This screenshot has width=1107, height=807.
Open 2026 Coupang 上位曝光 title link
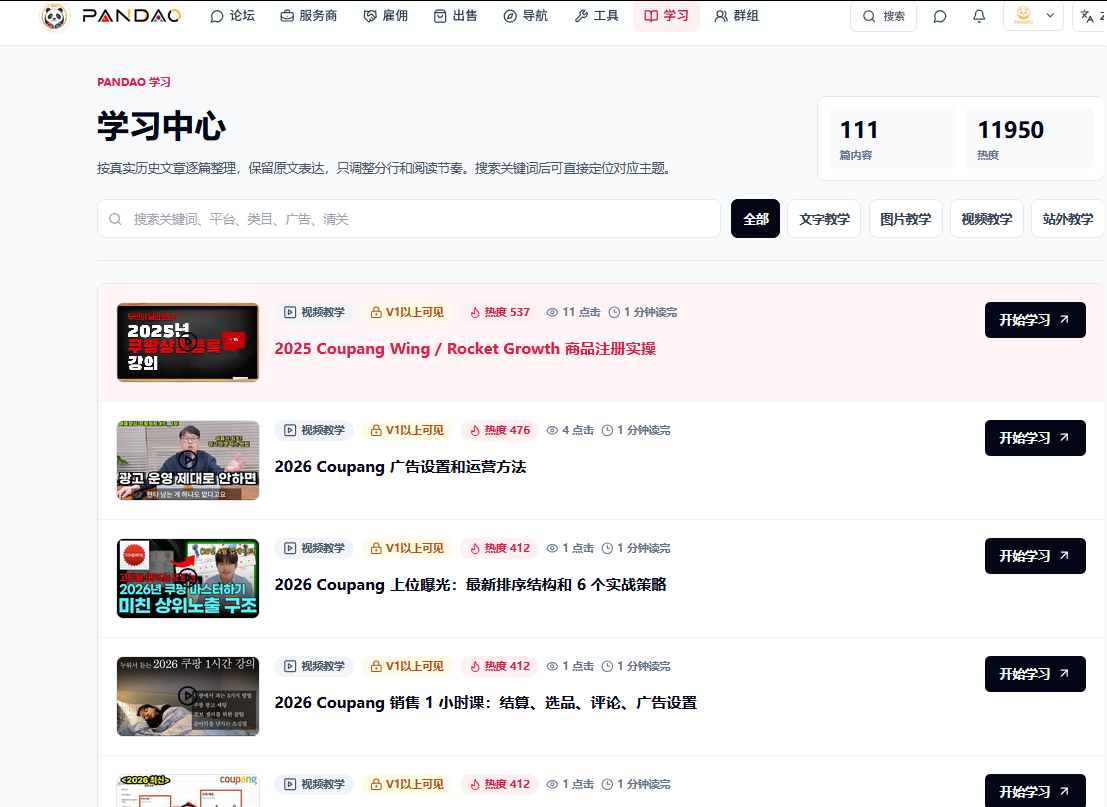[x=470, y=585]
